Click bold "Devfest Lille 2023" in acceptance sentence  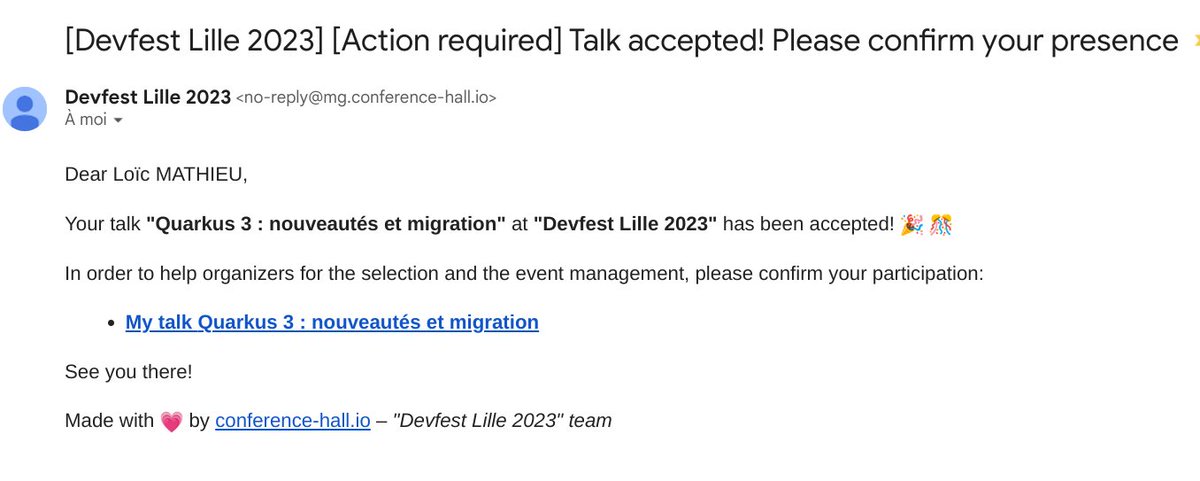tap(625, 224)
